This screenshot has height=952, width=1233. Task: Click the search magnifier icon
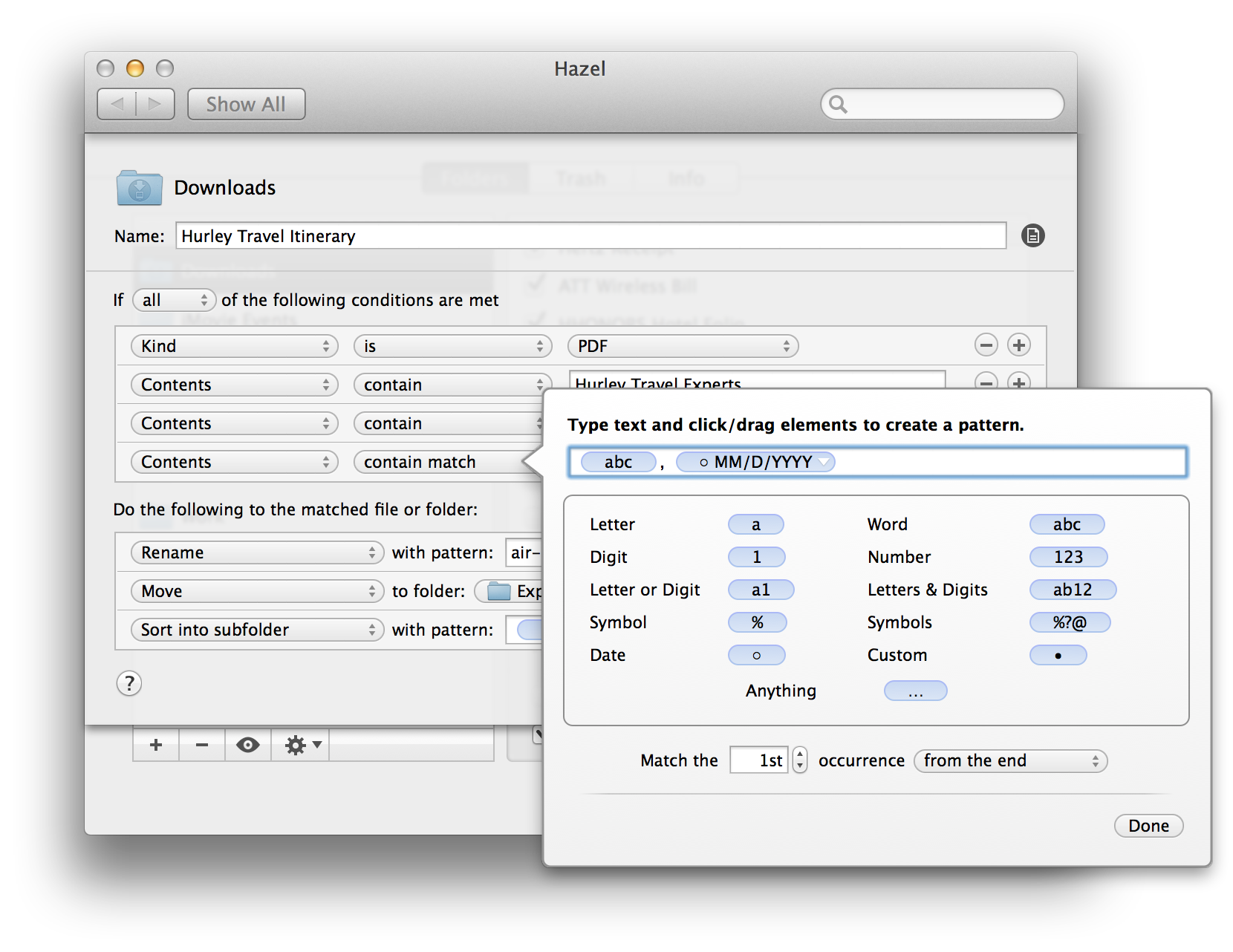[838, 104]
